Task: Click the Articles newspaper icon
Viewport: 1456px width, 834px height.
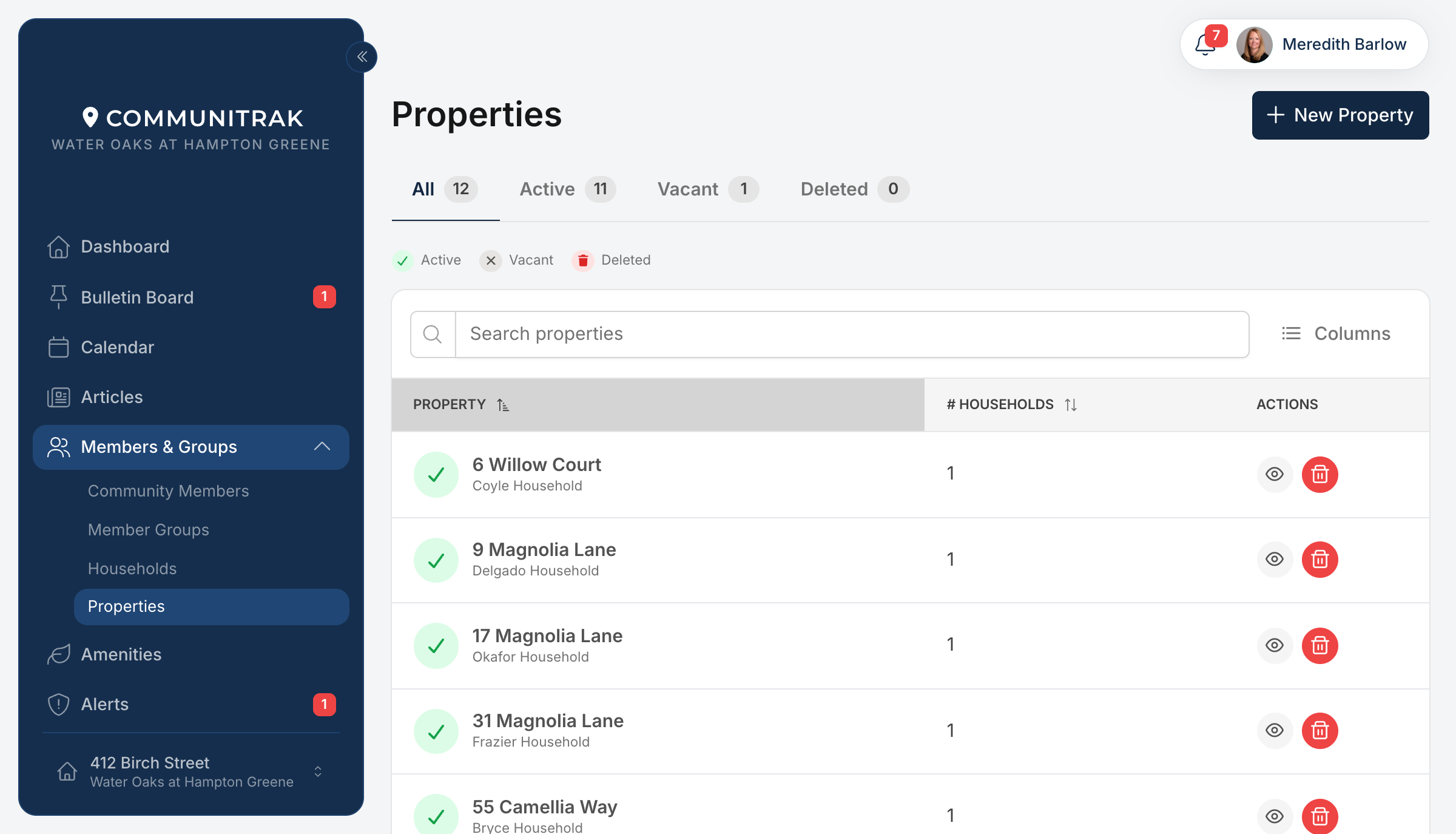Action: [x=58, y=397]
